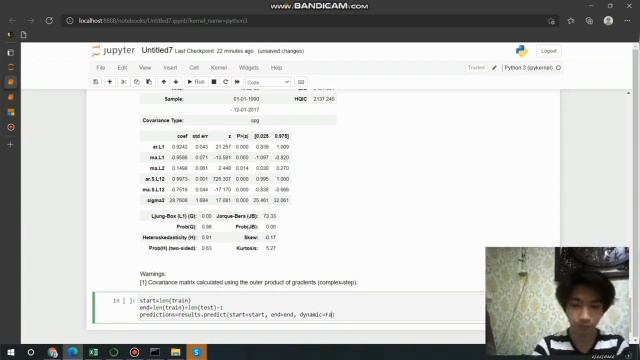Paste cells below icon
The width and height of the screenshot is (640, 360).
click(149, 82)
